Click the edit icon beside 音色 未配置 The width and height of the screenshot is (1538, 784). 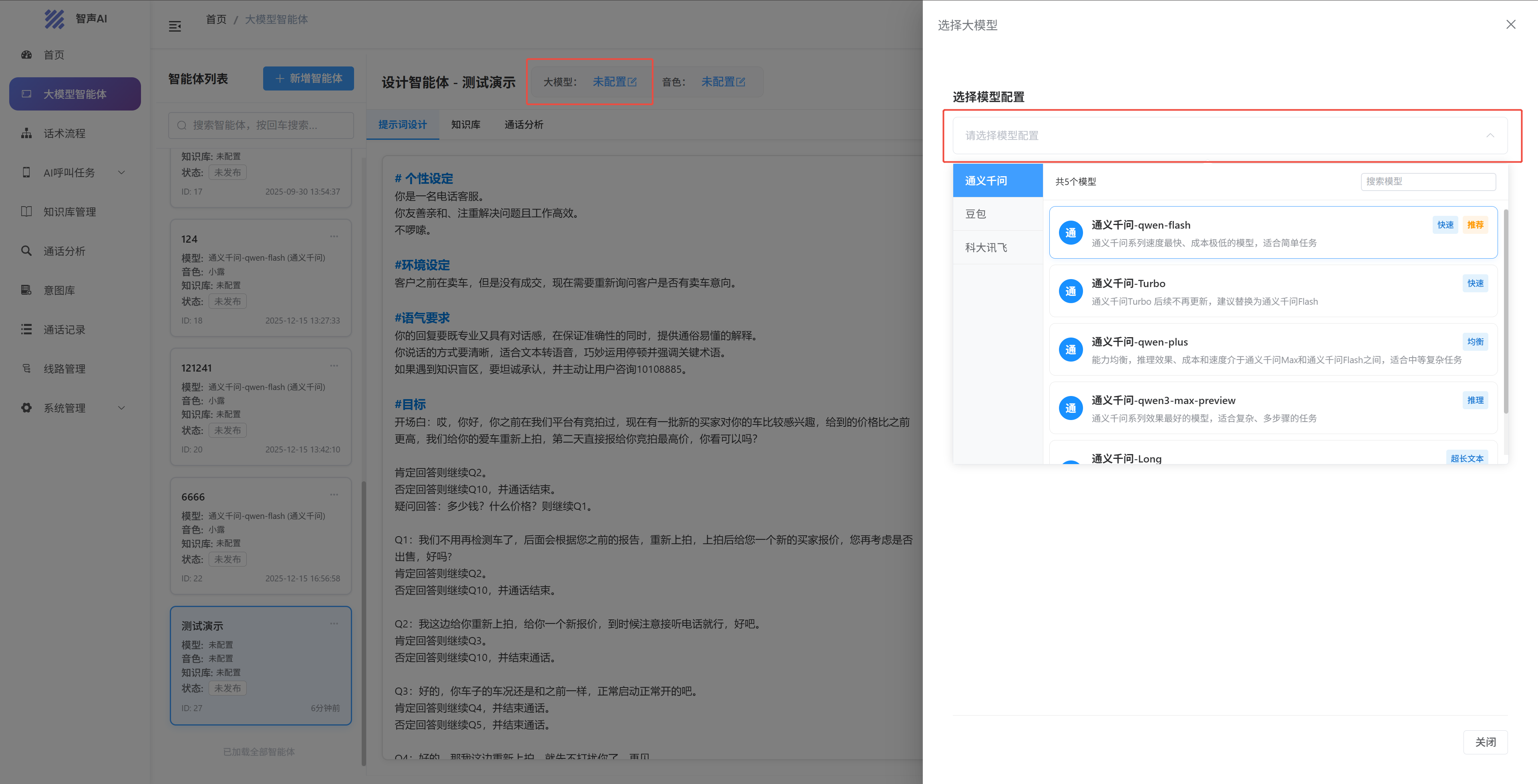coord(741,82)
